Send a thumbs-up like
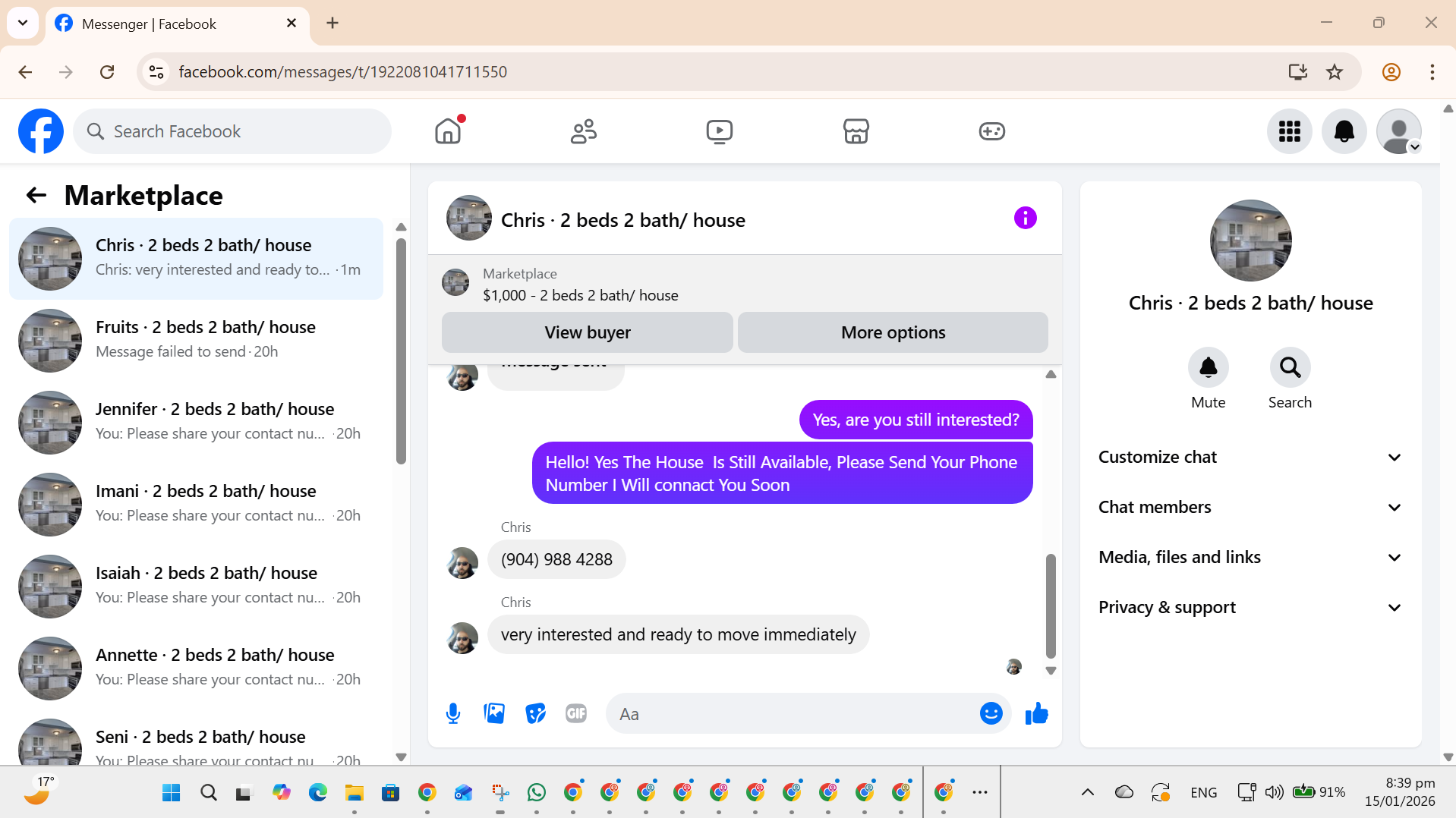This screenshot has width=1456, height=818. pos(1036,713)
